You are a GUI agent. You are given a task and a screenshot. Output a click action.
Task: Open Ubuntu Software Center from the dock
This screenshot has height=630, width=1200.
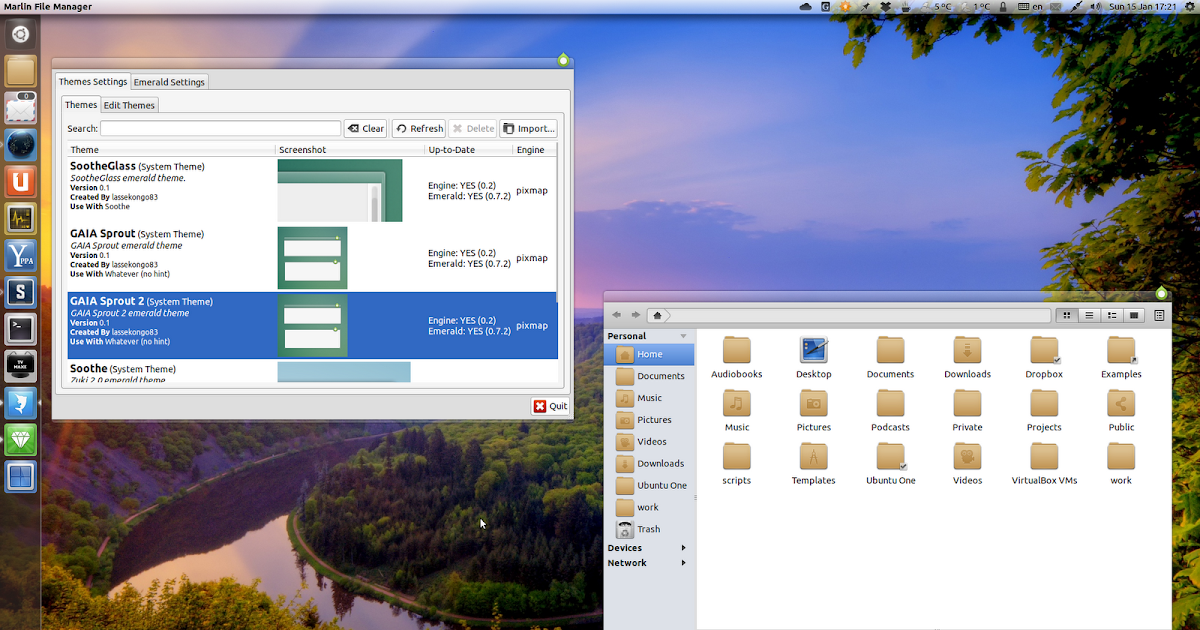pos(20,182)
